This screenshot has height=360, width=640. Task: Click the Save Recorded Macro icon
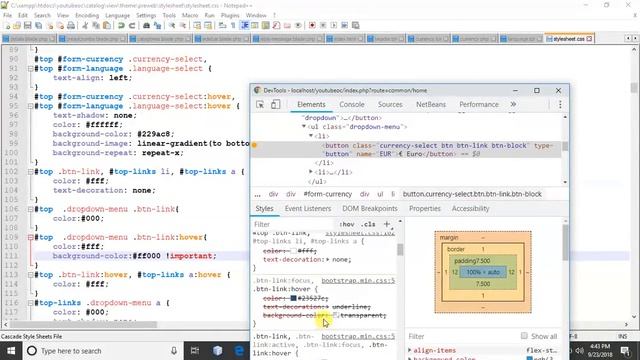point(356,25)
